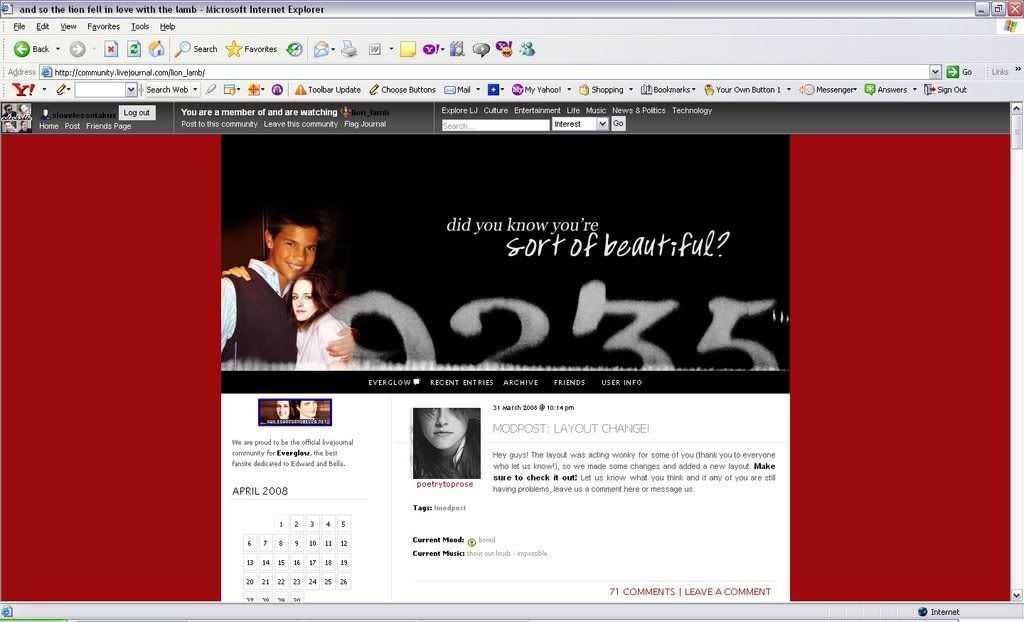Open the Favorites menu
The image size is (1024, 622).
[103, 27]
